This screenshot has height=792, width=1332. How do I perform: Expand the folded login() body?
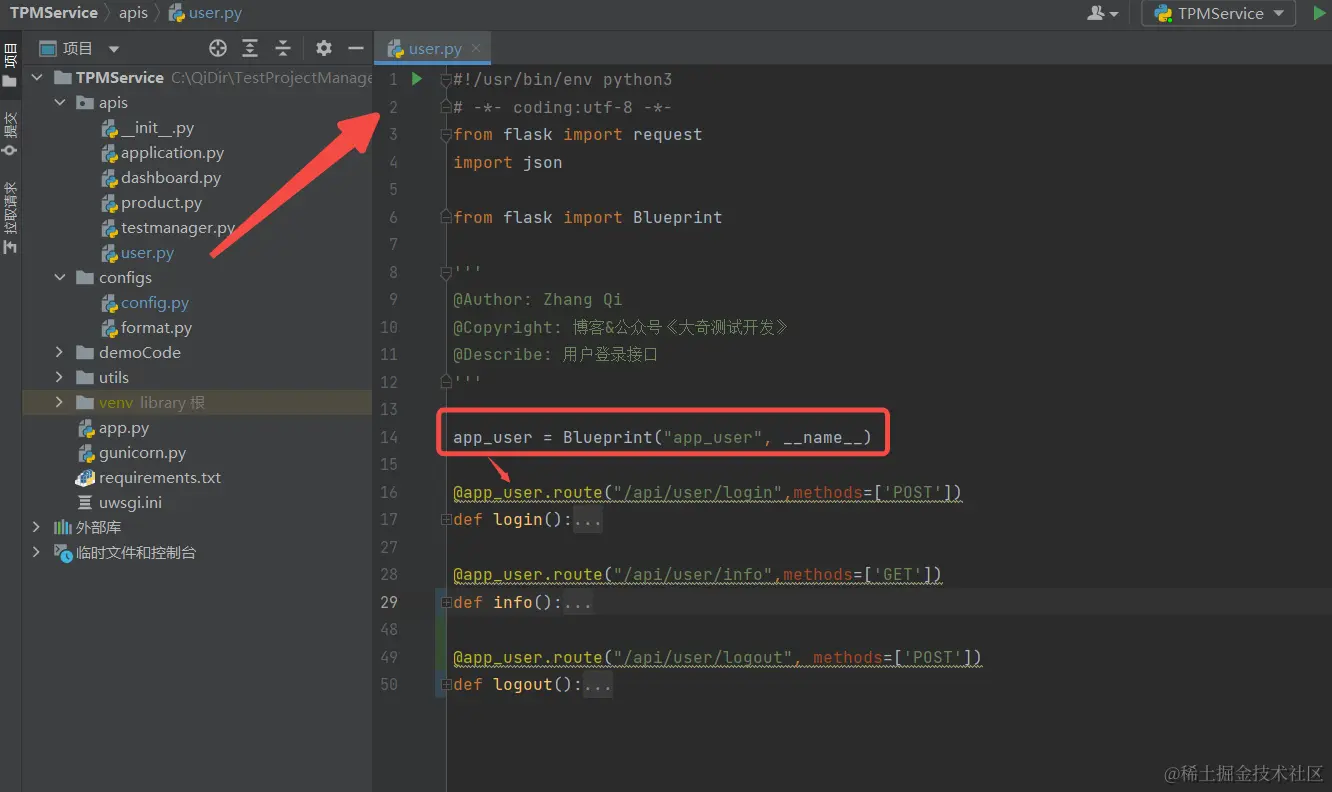[587, 520]
